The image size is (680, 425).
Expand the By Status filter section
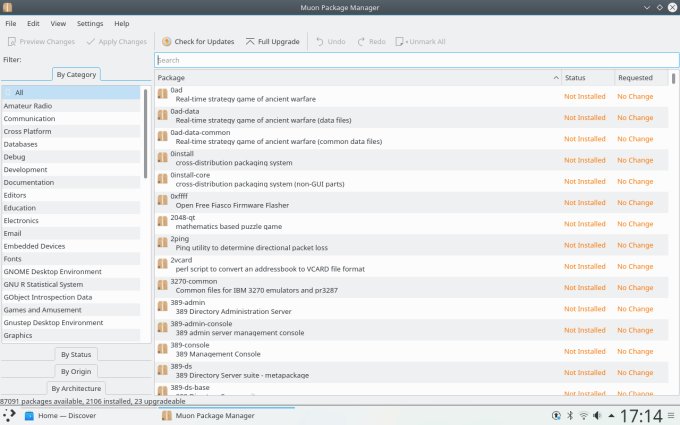76,354
